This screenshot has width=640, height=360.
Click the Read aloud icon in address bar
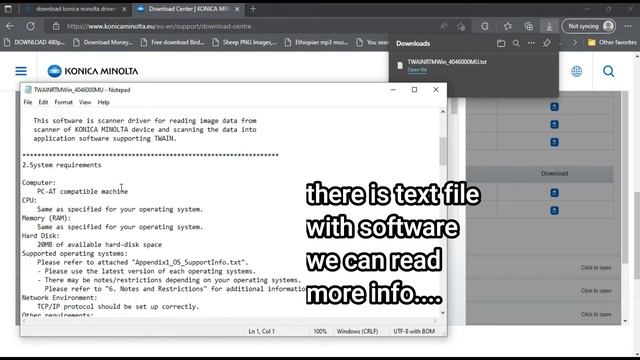(x=444, y=27)
